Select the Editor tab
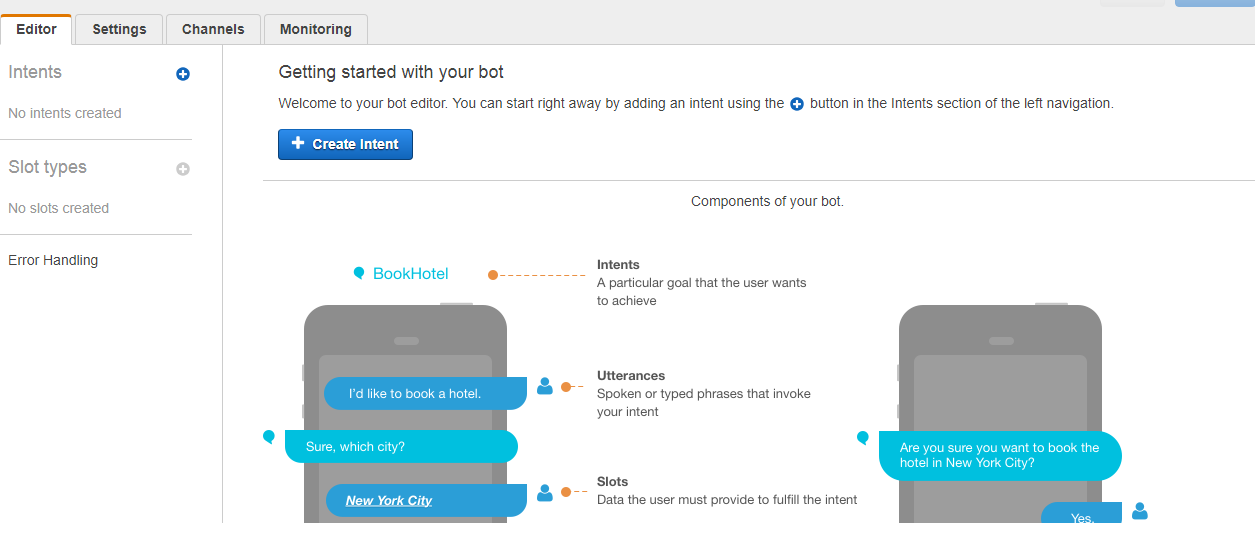Viewport: 1255px width, 538px height. tap(36, 29)
